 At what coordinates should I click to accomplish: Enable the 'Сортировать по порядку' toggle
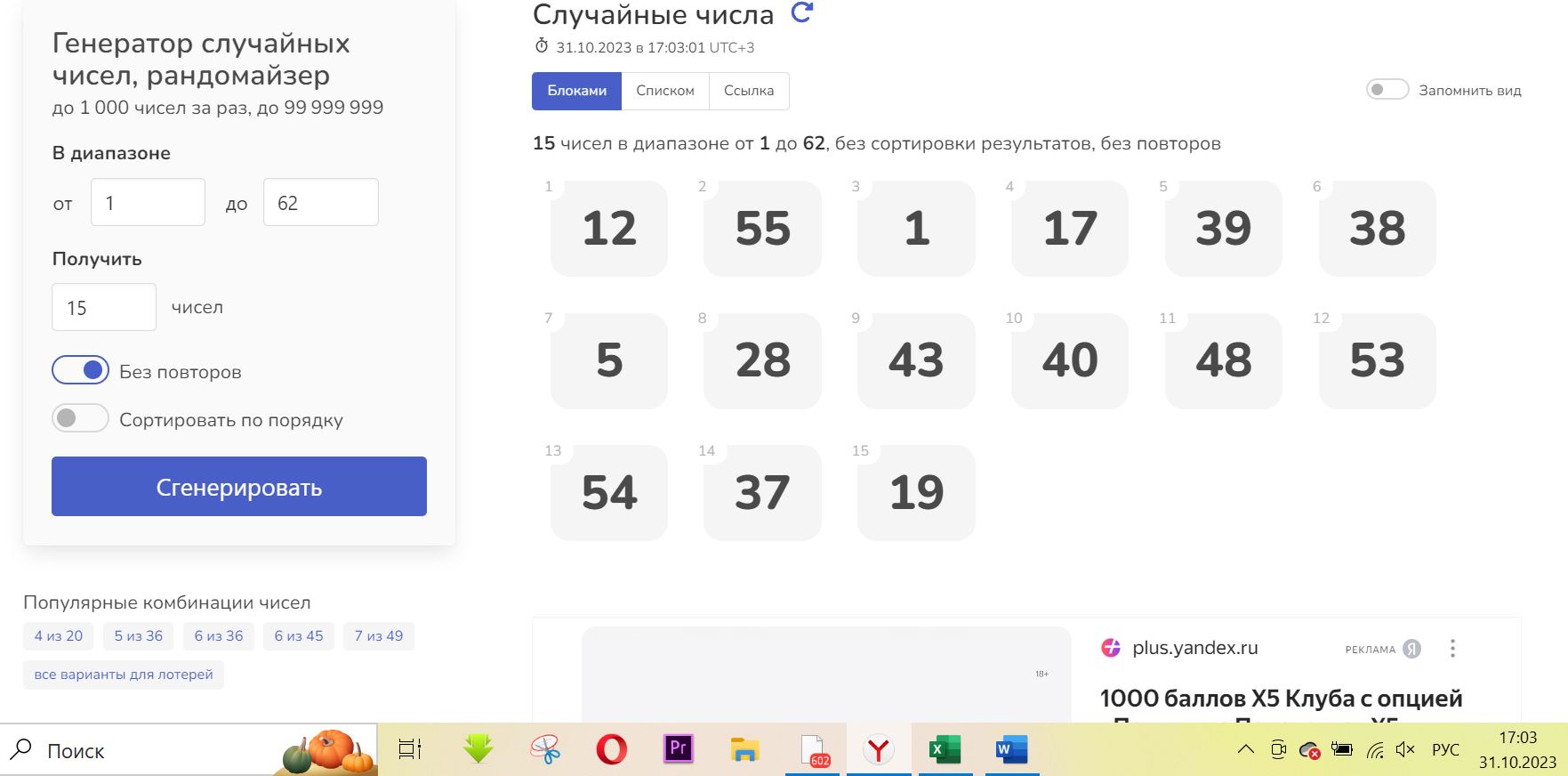point(81,418)
